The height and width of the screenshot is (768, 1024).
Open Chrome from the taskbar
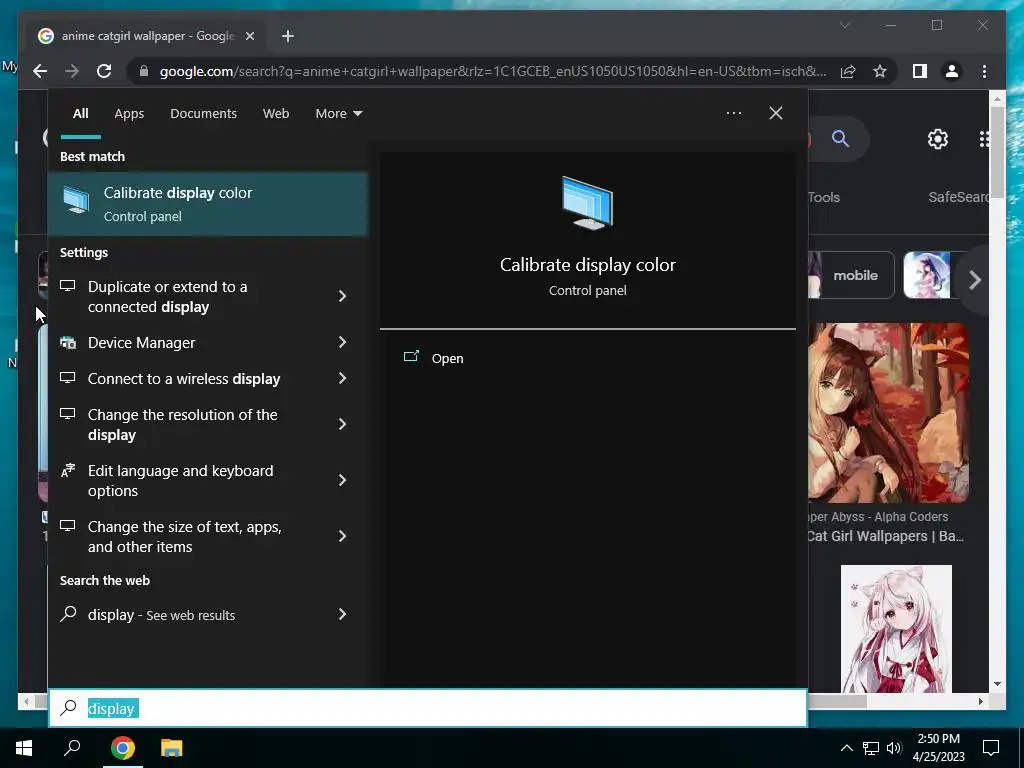[122, 748]
